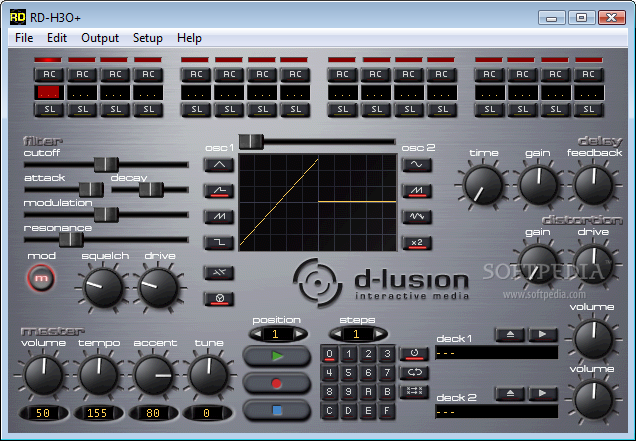Click the distortion drive knob
This screenshot has height=441, width=636.
coord(593,264)
